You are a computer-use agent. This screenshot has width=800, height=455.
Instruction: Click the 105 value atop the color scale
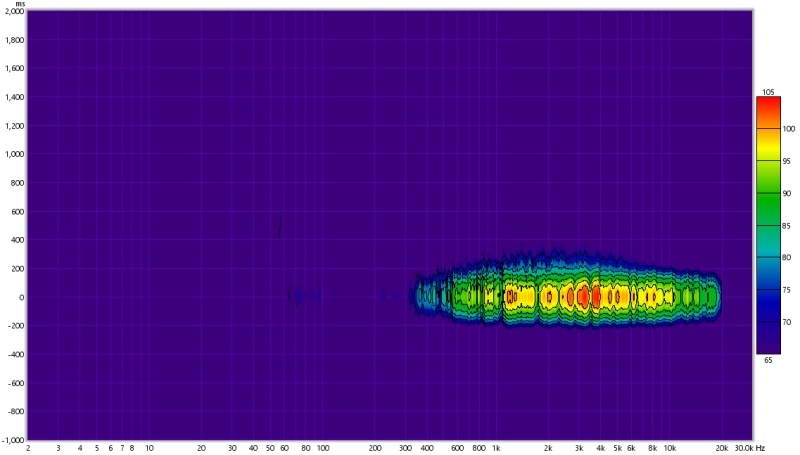point(768,92)
